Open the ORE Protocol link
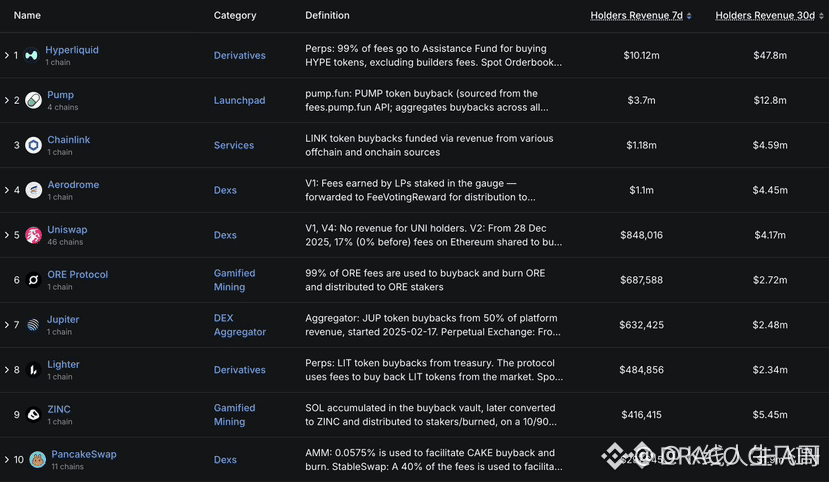 click(x=78, y=274)
